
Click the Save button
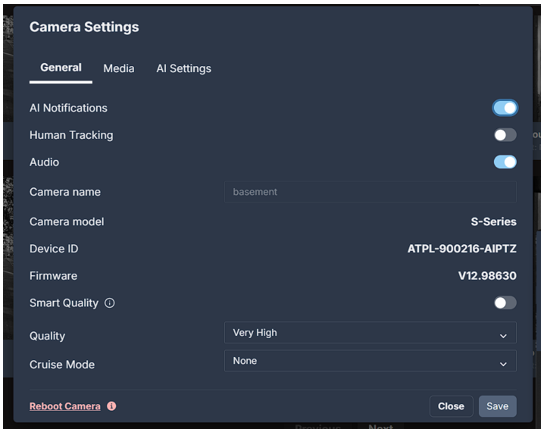point(497,406)
